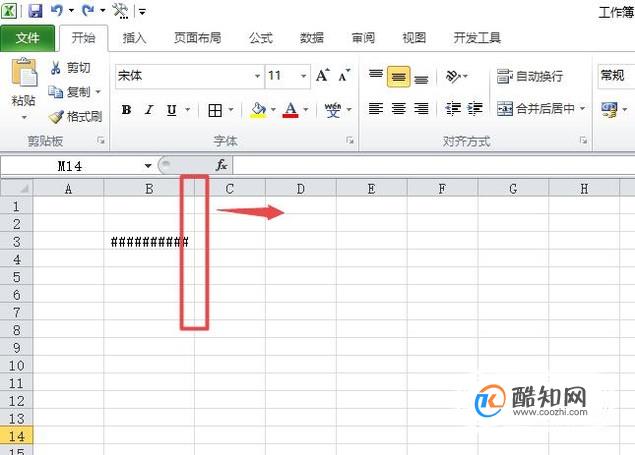This screenshot has height=455, width=635.
Task: Toggle Middle Align icon
Action: pos(398,77)
